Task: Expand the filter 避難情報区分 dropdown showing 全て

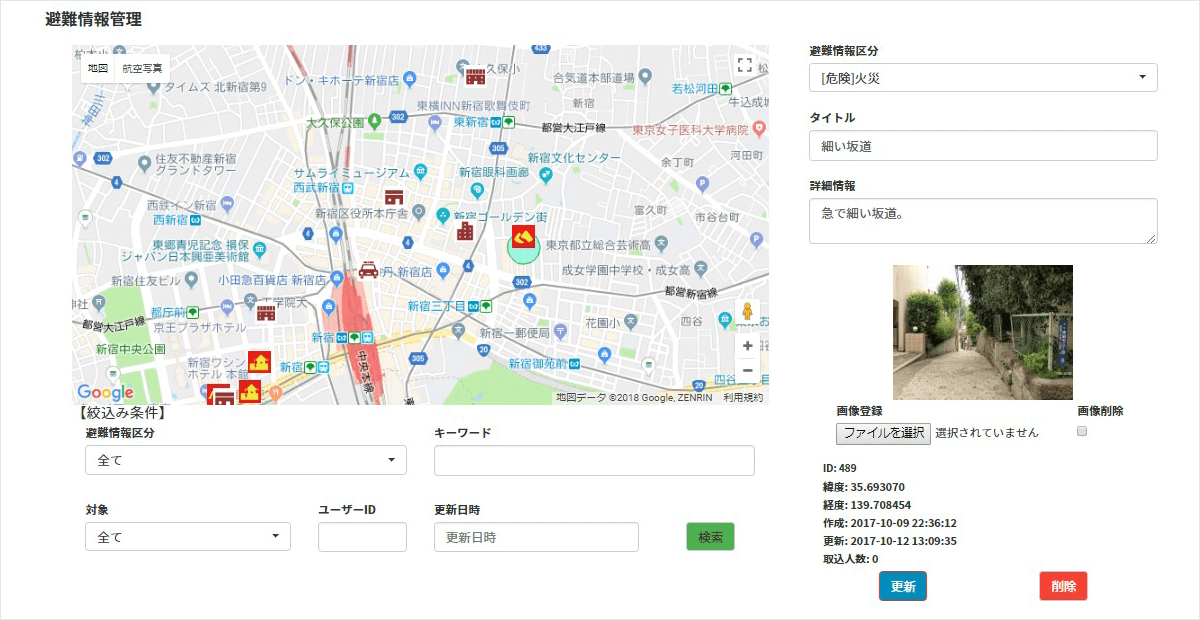Action: (x=246, y=460)
